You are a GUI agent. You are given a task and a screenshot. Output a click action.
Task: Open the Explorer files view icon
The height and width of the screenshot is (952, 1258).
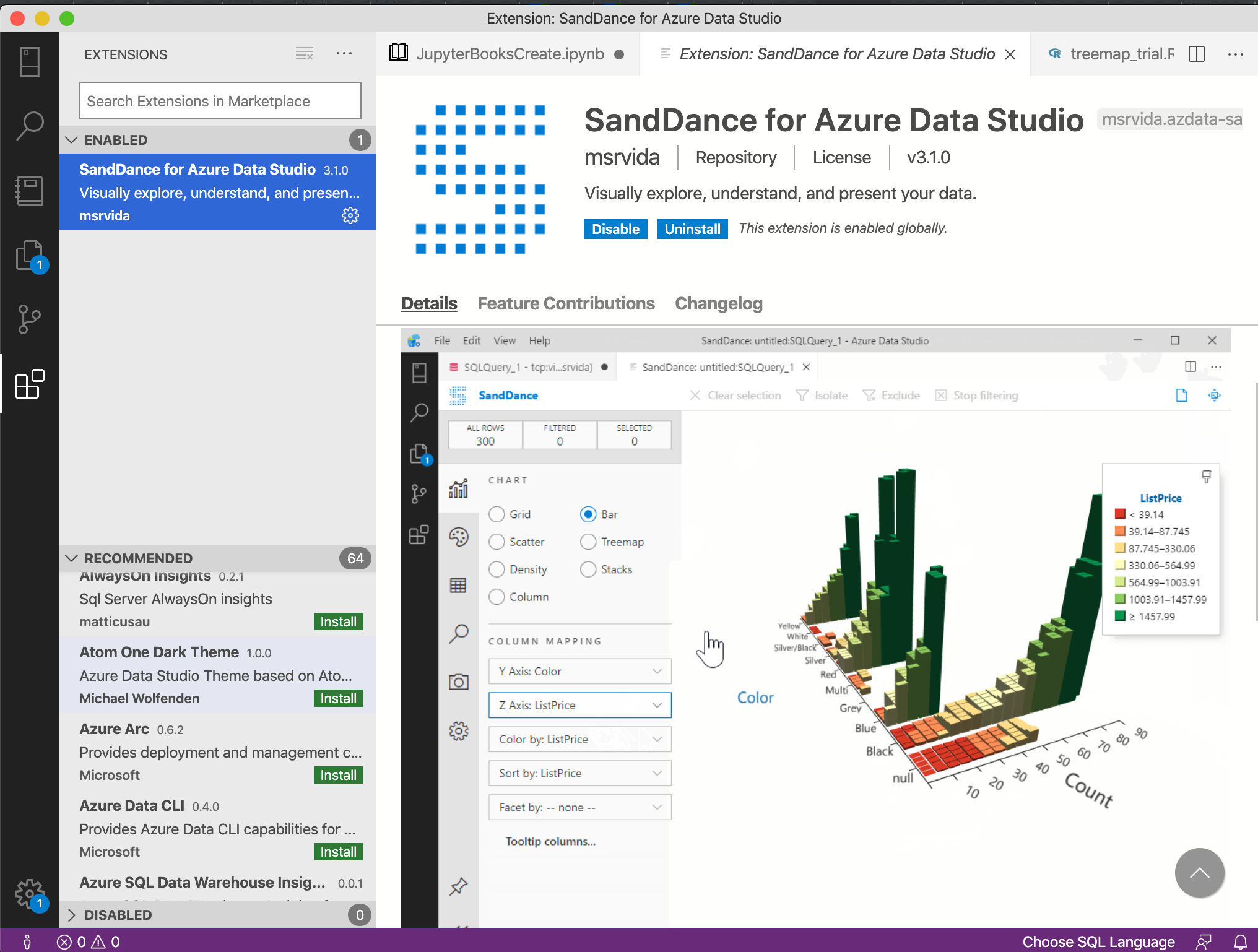[30, 256]
